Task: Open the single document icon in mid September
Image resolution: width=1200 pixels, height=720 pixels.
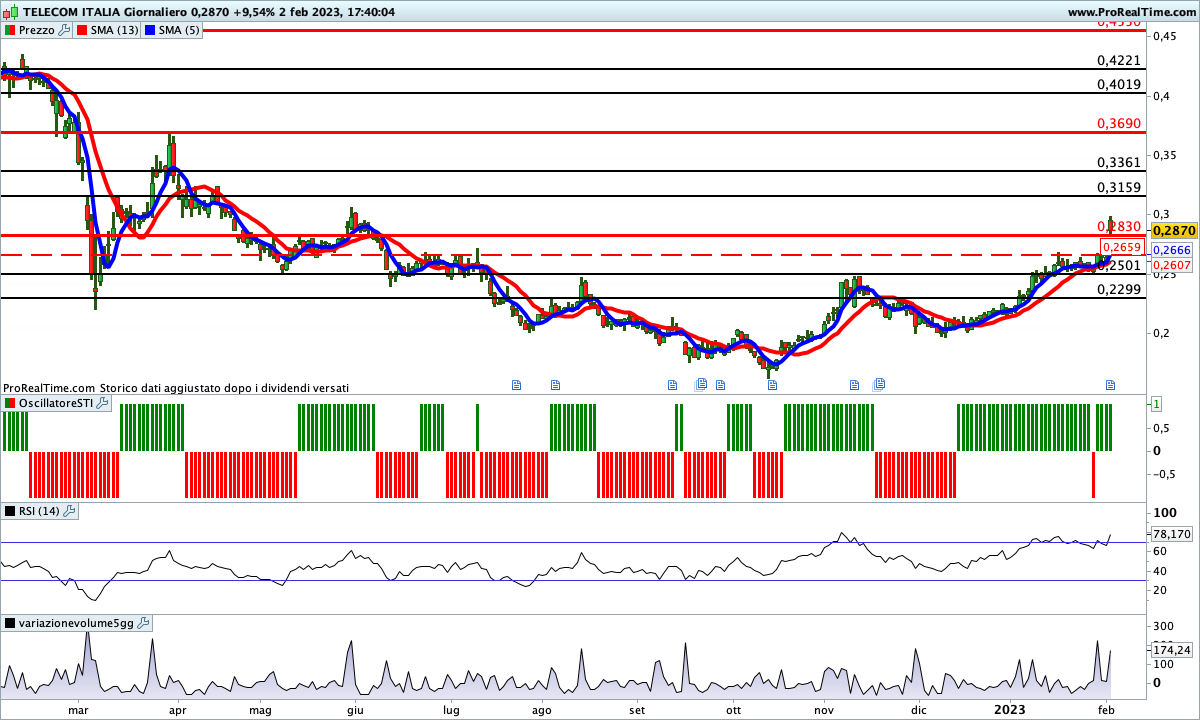Action: tap(672, 384)
